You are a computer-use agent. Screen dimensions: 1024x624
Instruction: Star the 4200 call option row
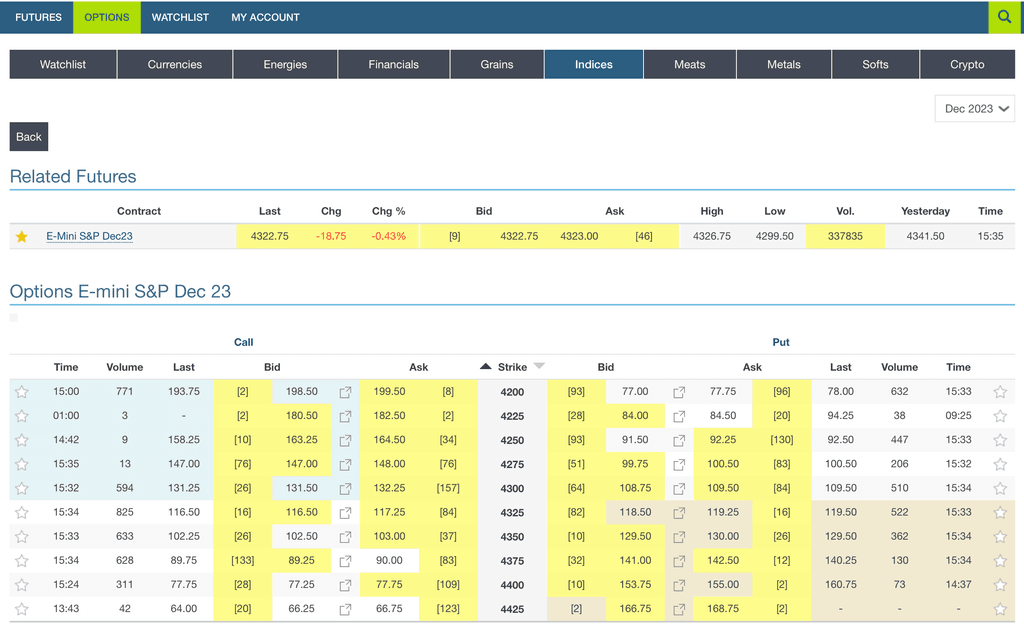pos(21,392)
